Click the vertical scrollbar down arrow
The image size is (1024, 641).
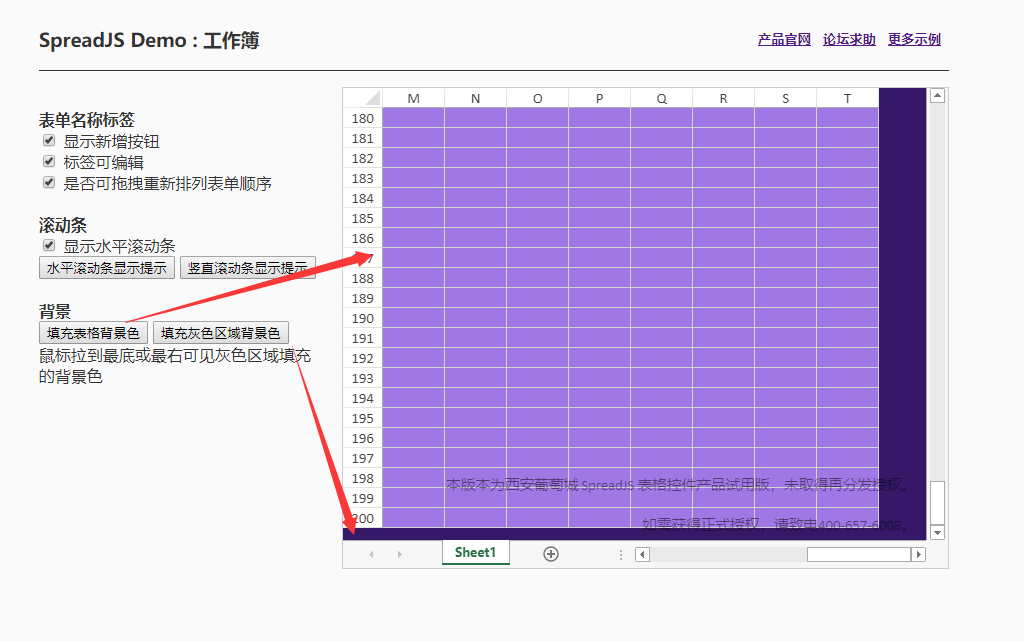[x=937, y=532]
